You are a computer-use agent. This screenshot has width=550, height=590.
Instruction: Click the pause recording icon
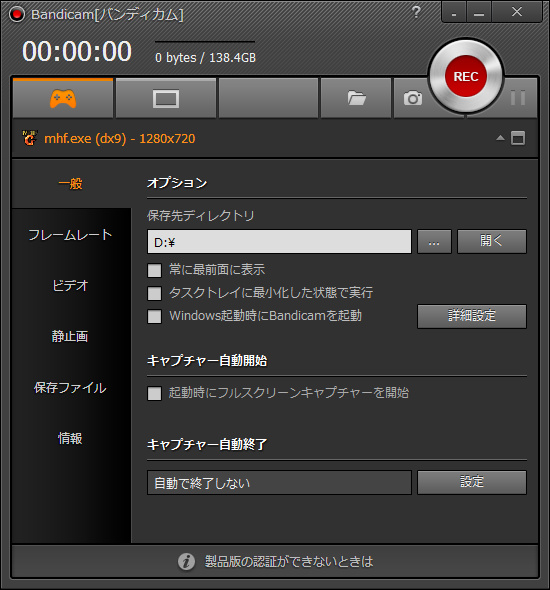point(518,98)
